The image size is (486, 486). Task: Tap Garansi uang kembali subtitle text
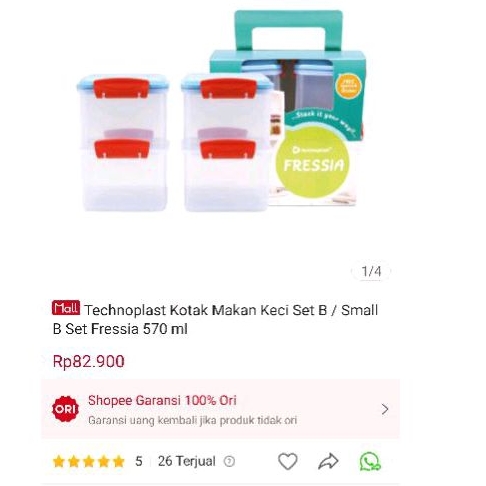(192, 420)
